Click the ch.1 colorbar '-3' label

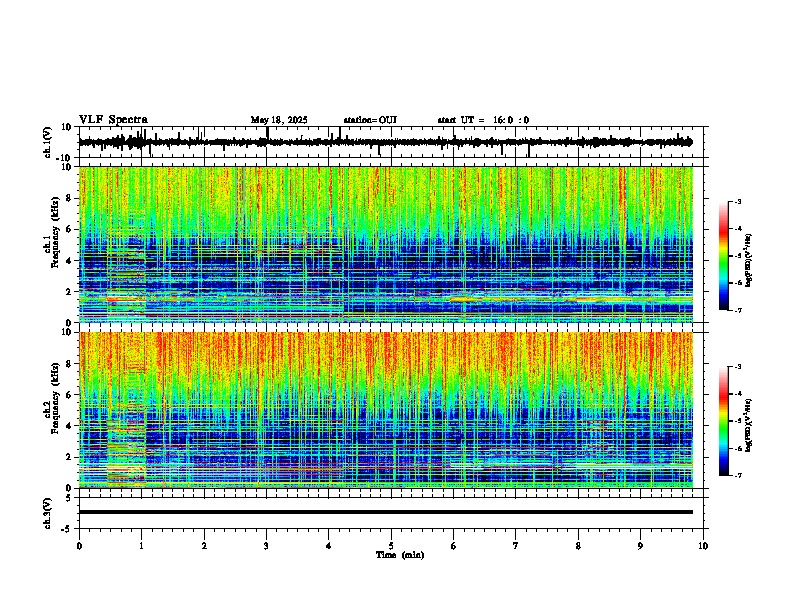[x=737, y=202]
